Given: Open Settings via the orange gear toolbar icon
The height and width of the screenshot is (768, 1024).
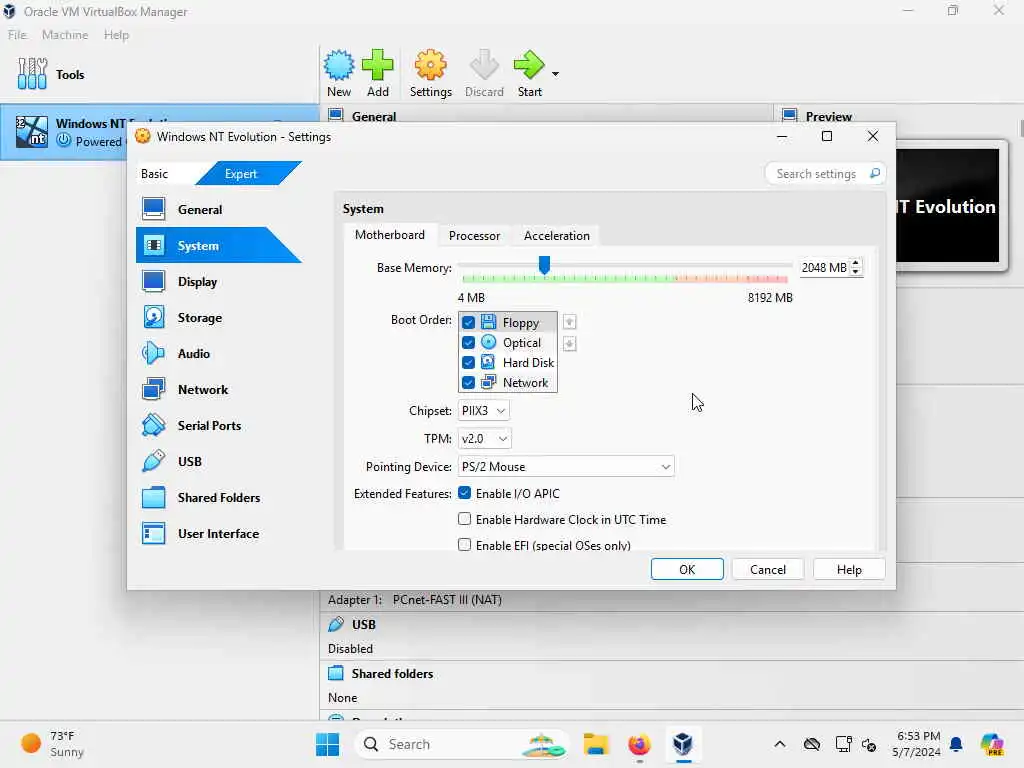Looking at the screenshot, I should pos(430,65).
